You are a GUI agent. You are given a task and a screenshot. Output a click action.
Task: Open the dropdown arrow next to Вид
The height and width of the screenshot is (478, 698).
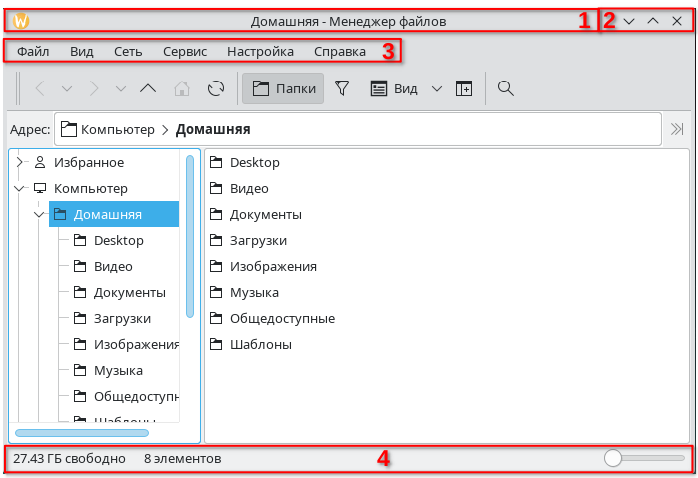tap(436, 89)
